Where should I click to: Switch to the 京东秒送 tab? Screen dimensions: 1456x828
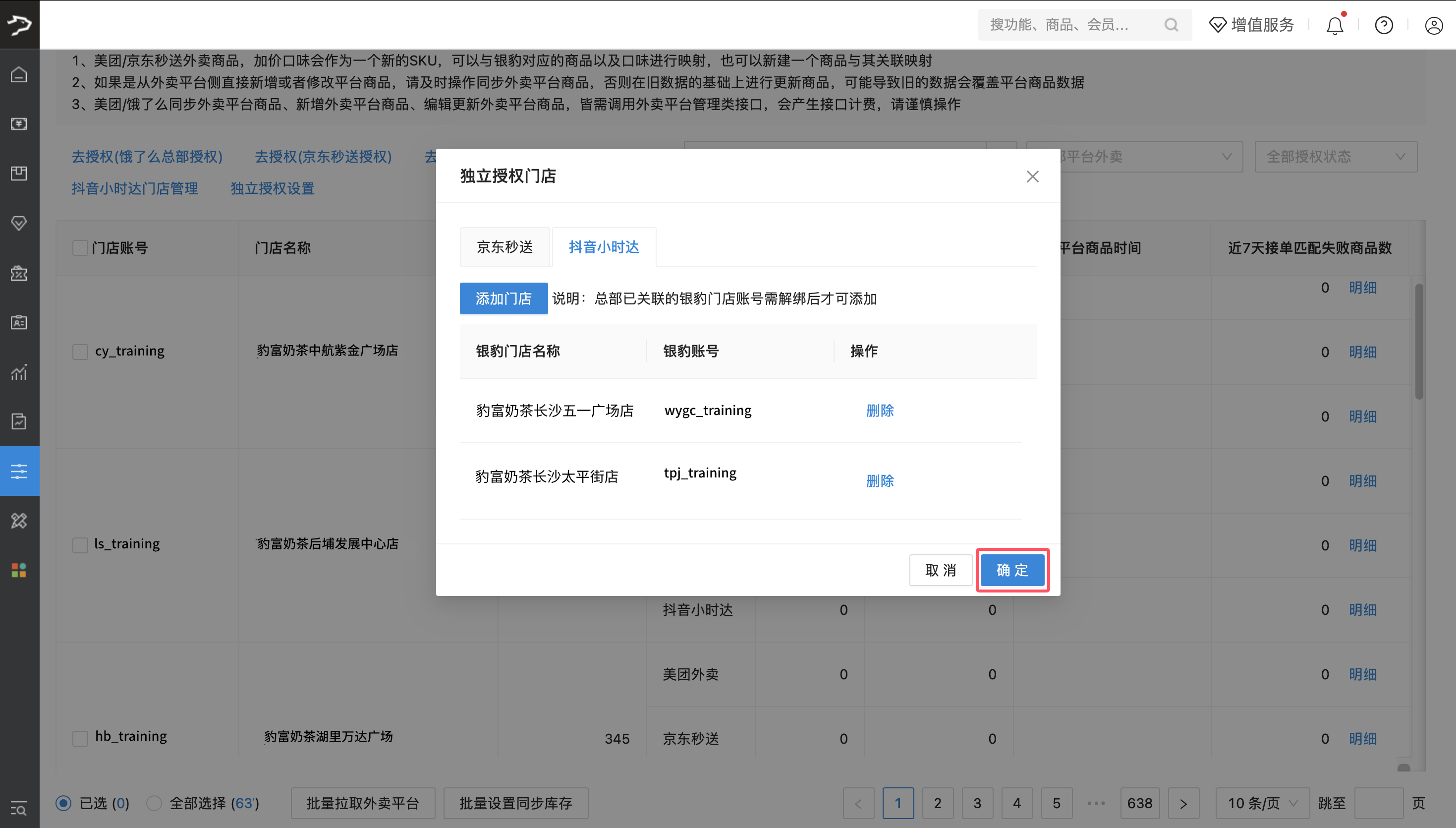coord(504,247)
